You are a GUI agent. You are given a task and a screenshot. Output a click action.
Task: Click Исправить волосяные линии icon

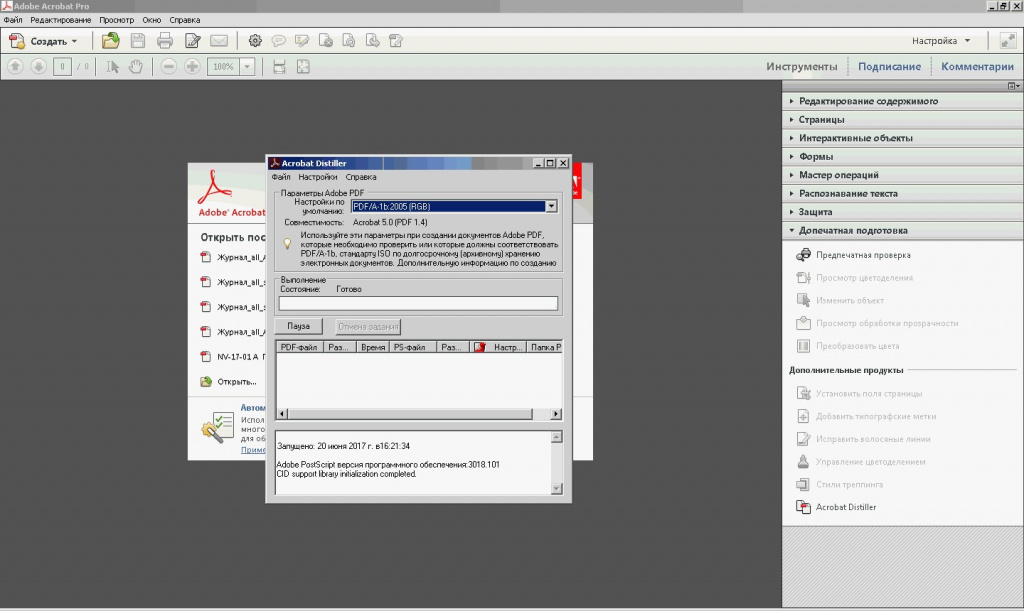click(803, 439)
